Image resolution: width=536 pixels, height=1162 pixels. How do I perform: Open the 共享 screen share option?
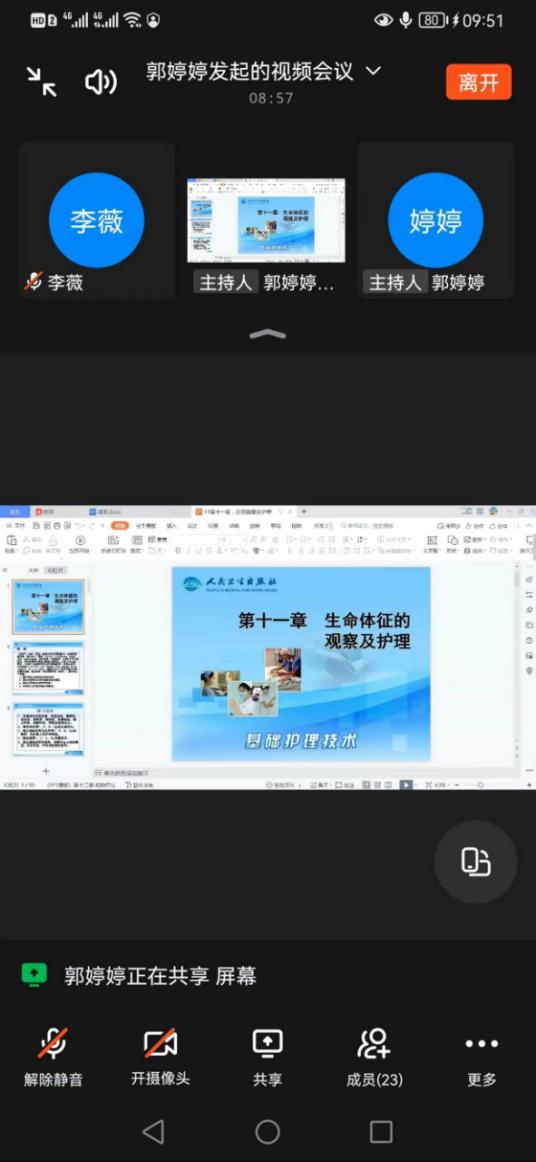[267, 1058]
